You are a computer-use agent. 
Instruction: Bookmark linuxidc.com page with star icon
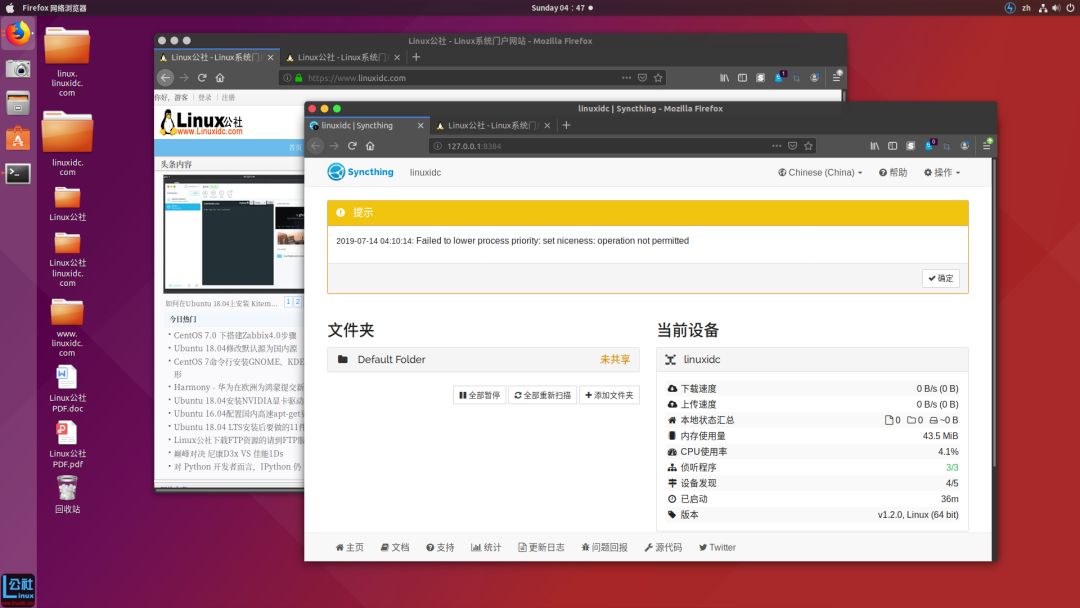click(x=658, y=78)
